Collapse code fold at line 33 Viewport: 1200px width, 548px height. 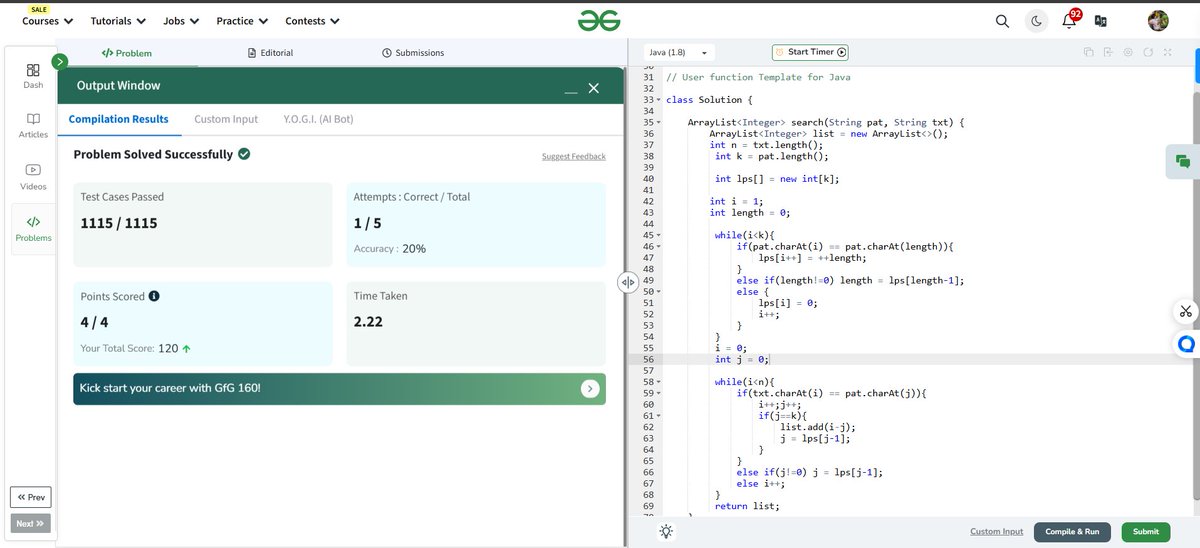click(x=659, y=100)
